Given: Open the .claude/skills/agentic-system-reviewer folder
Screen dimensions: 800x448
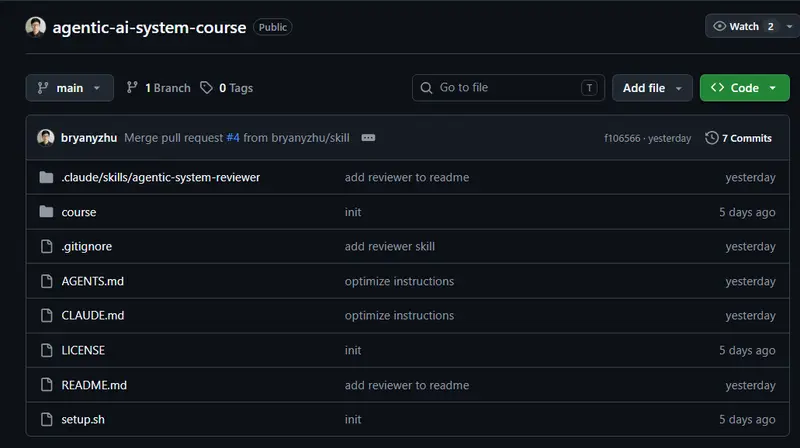Looking at the screenshot, I should click(161, 177).
